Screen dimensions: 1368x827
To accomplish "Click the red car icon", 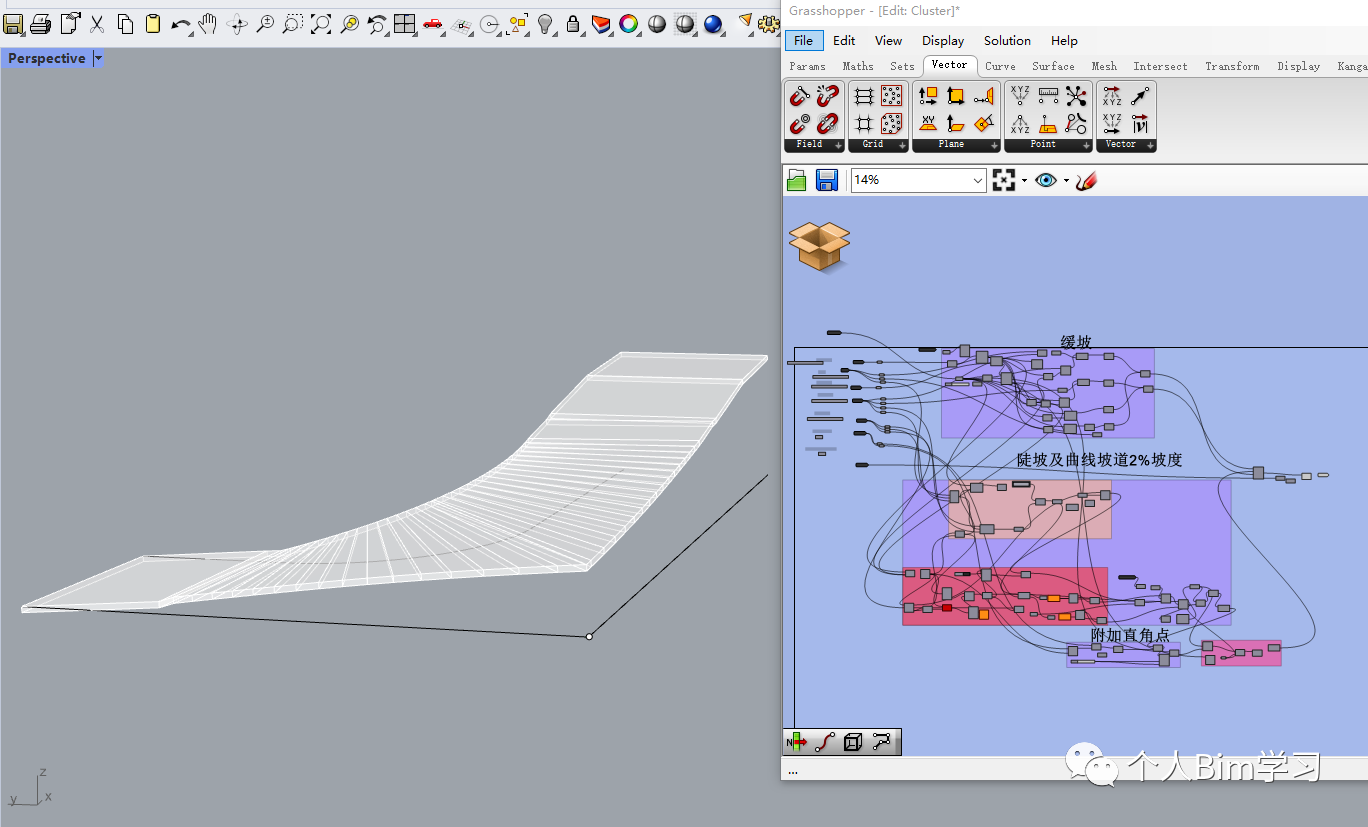I will pos(433,23).
